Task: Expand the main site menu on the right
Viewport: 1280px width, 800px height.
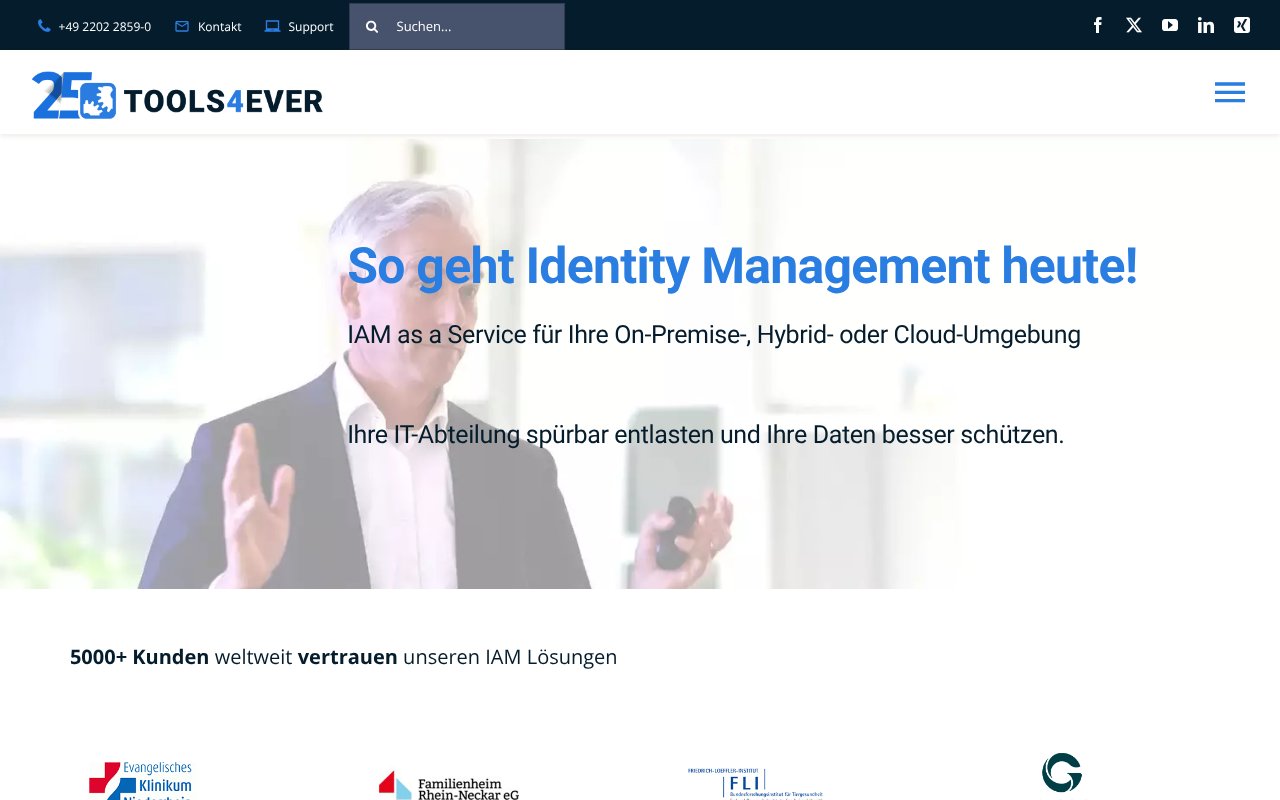Action: coord(1230,92)
